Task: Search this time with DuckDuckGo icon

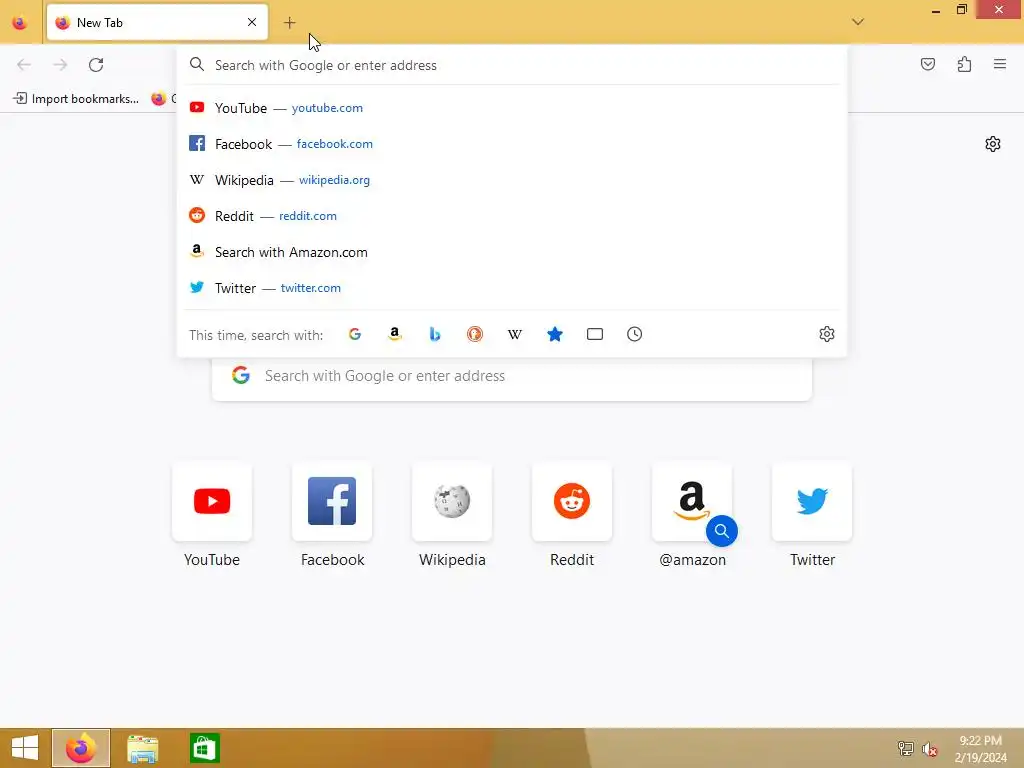Action: [x=475, y=334]
